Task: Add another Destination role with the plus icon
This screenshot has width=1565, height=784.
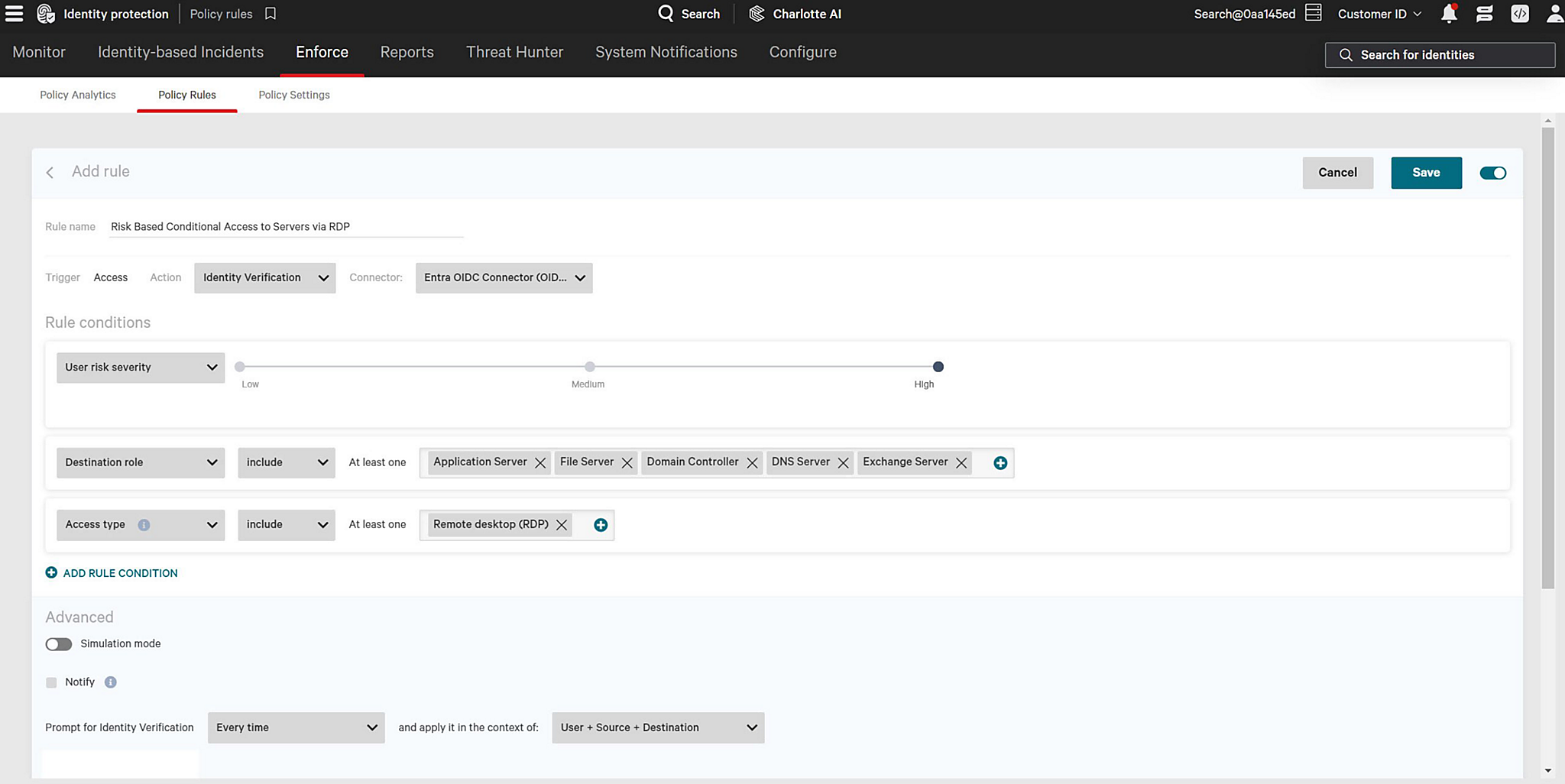Action: click(x=1000, y=462)
